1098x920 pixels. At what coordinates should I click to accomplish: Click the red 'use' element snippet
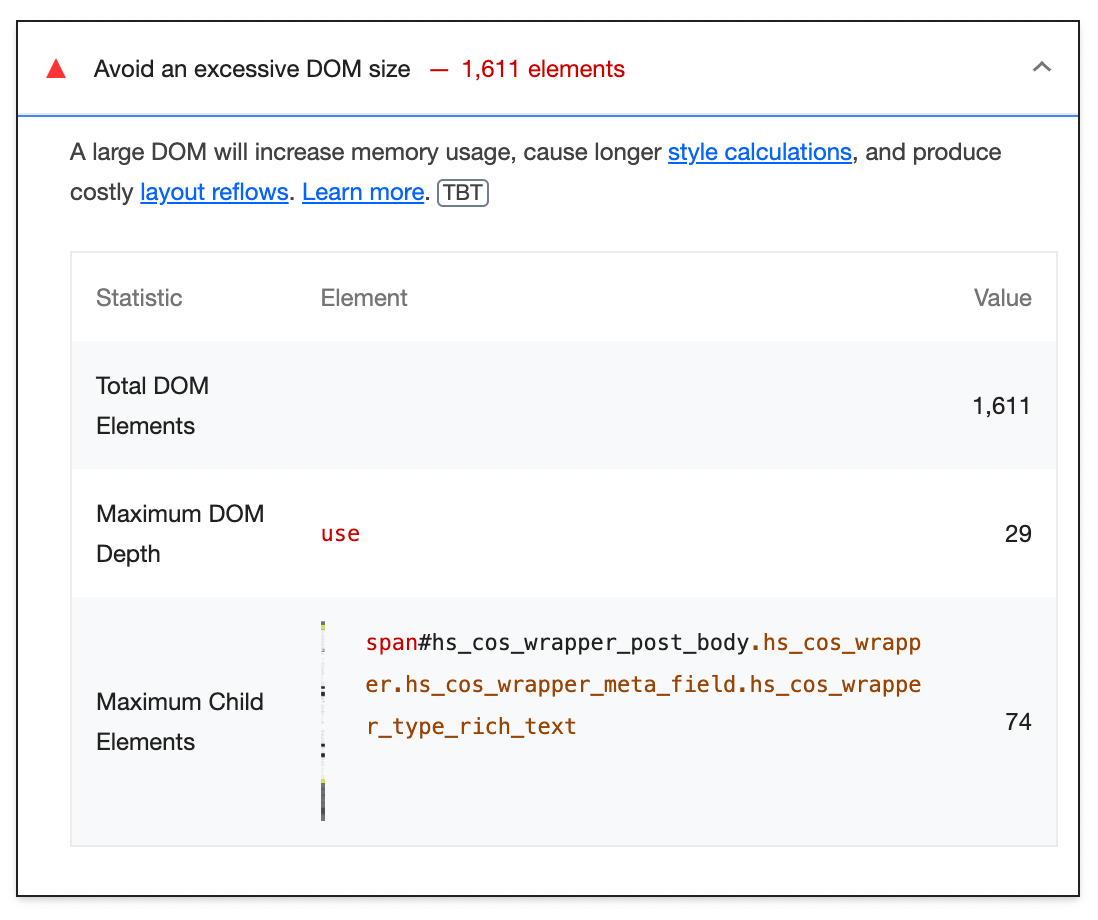coord(340,533)
